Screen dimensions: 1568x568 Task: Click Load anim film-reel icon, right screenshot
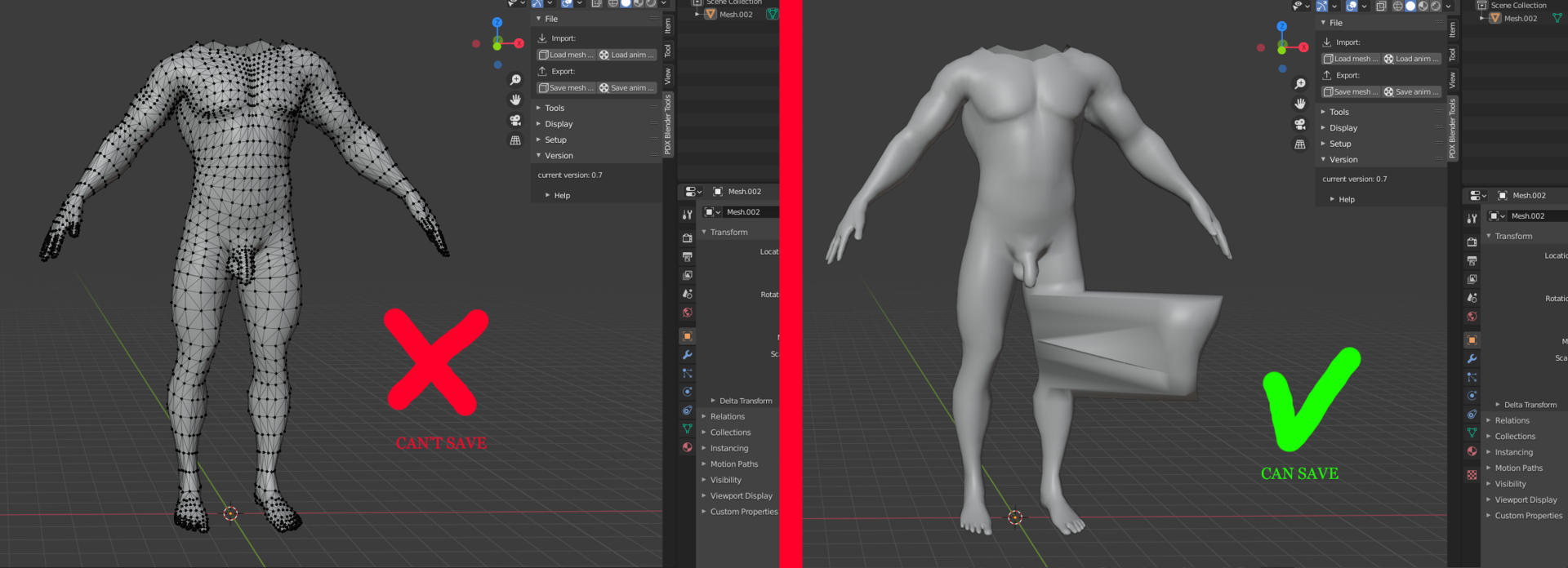click(x=1389, y=59)
